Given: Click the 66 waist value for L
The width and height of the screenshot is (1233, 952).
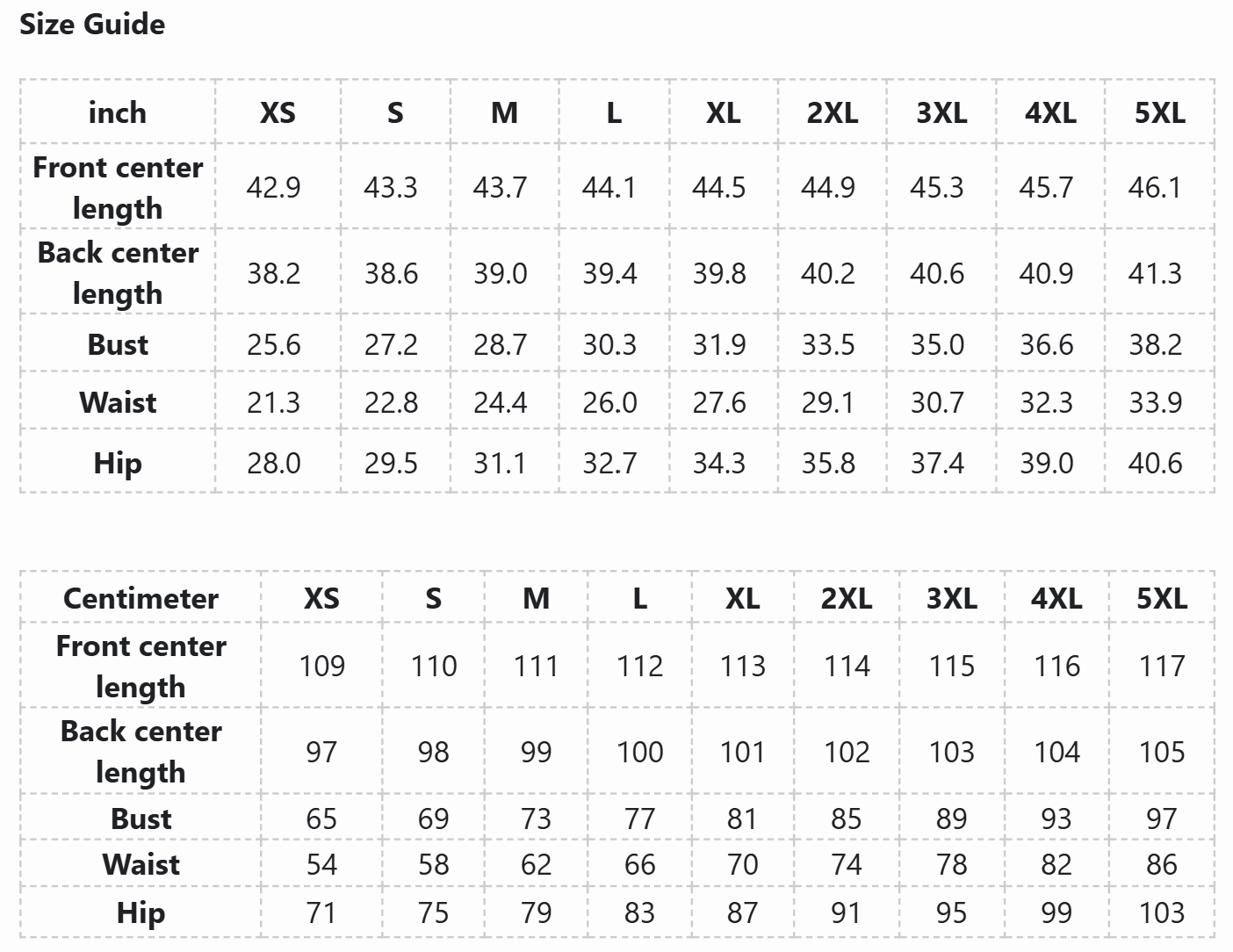Looking at the screenshot, I should (x=639, y=864).
